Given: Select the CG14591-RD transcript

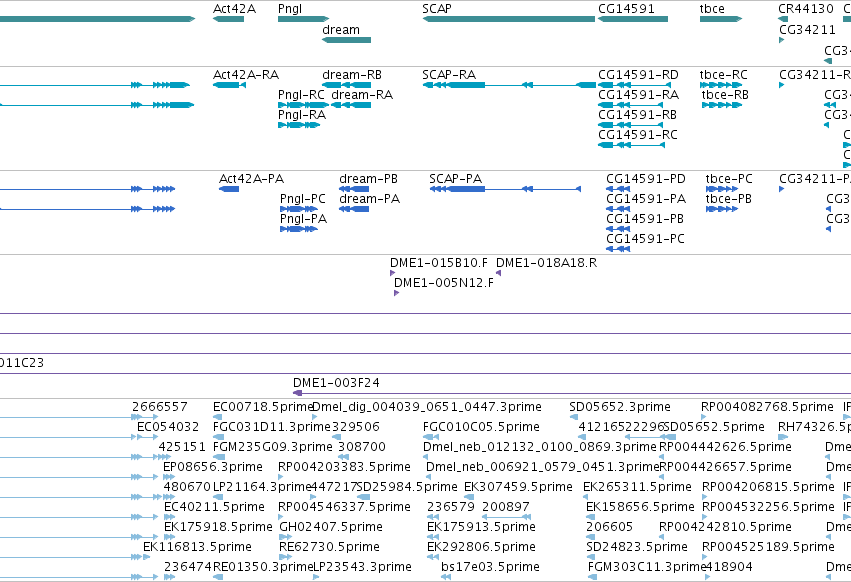Looking at the screenshot, I should pos(634,85).
